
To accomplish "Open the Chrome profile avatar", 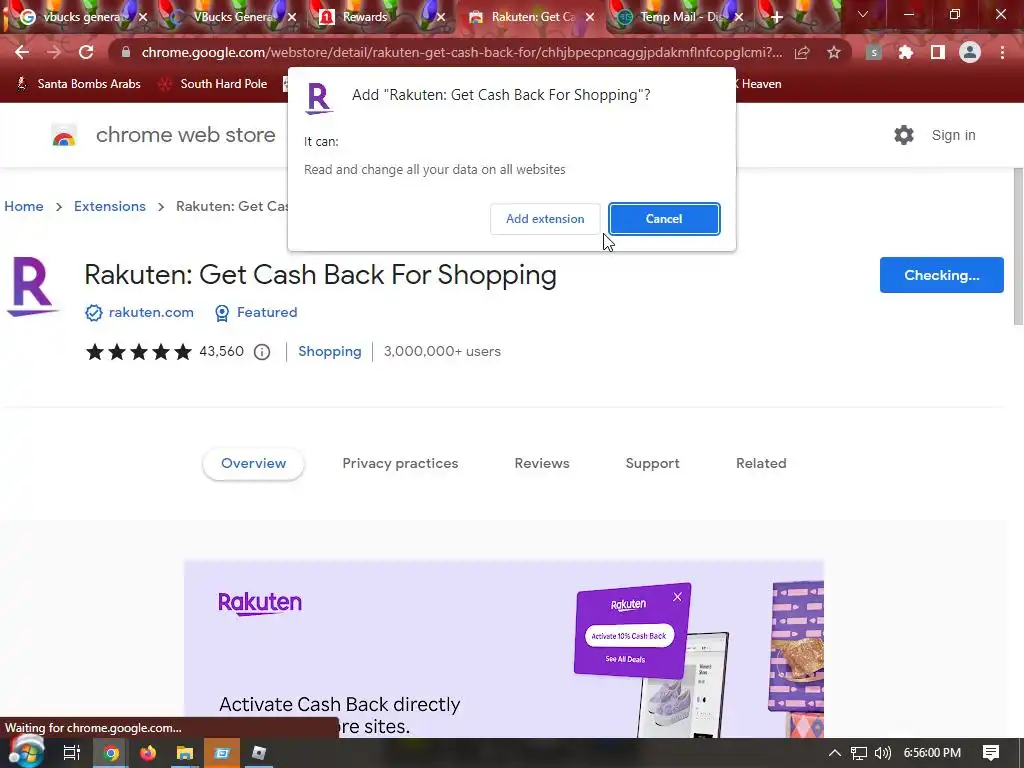I will [970, 52].
